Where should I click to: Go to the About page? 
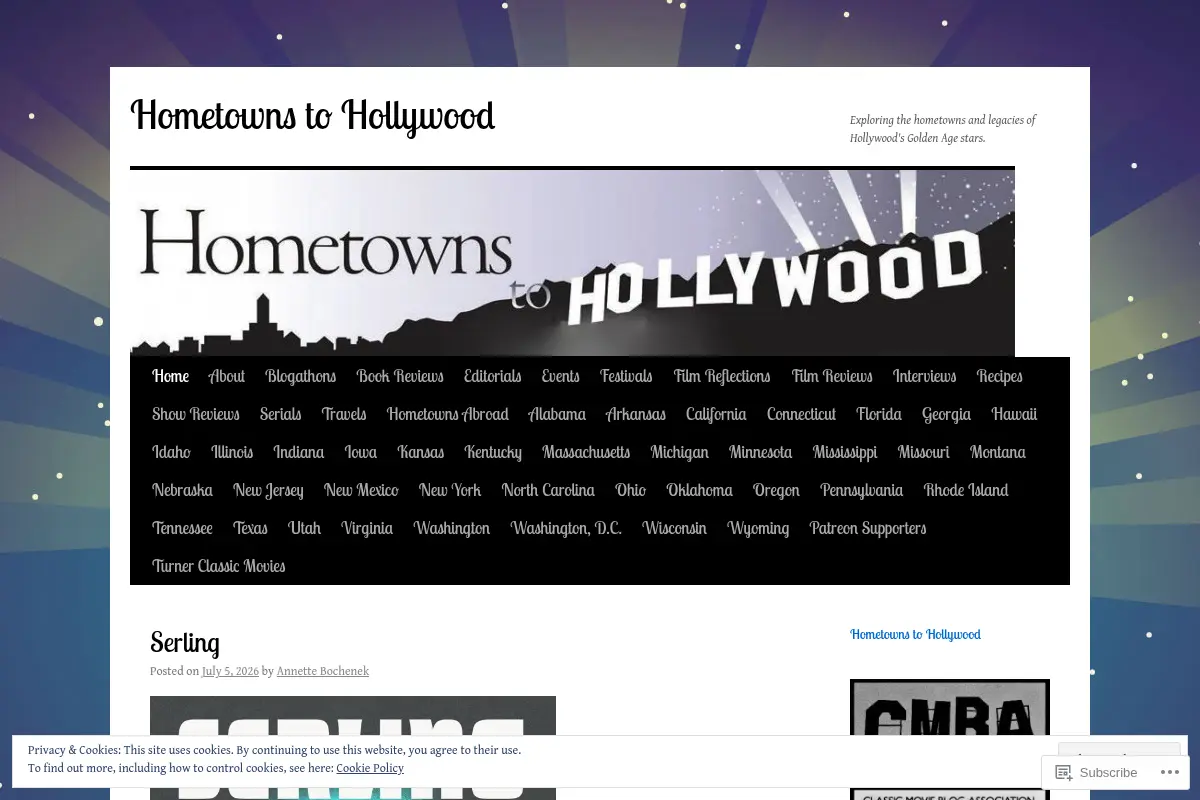tap(227, 376)
